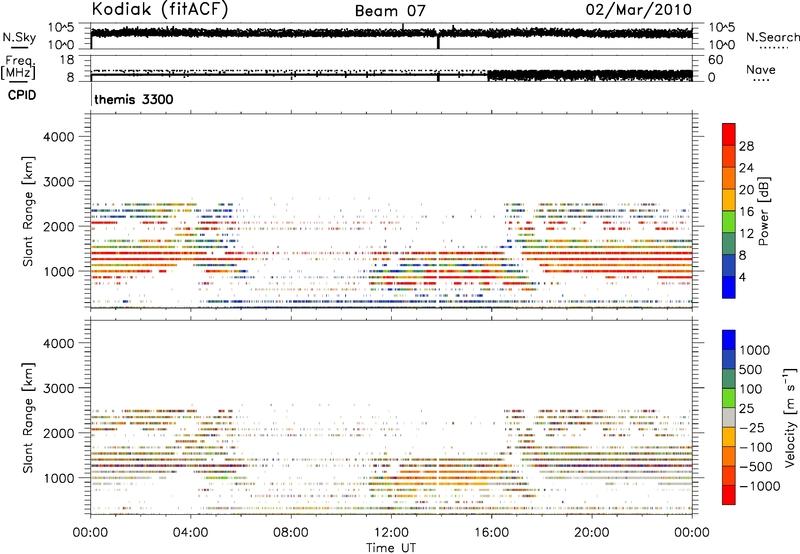Image resolution: width=800 pixels, height=554 pixels.
Task: Click the Slant Range label of power panel
Action: coord(28,211)
